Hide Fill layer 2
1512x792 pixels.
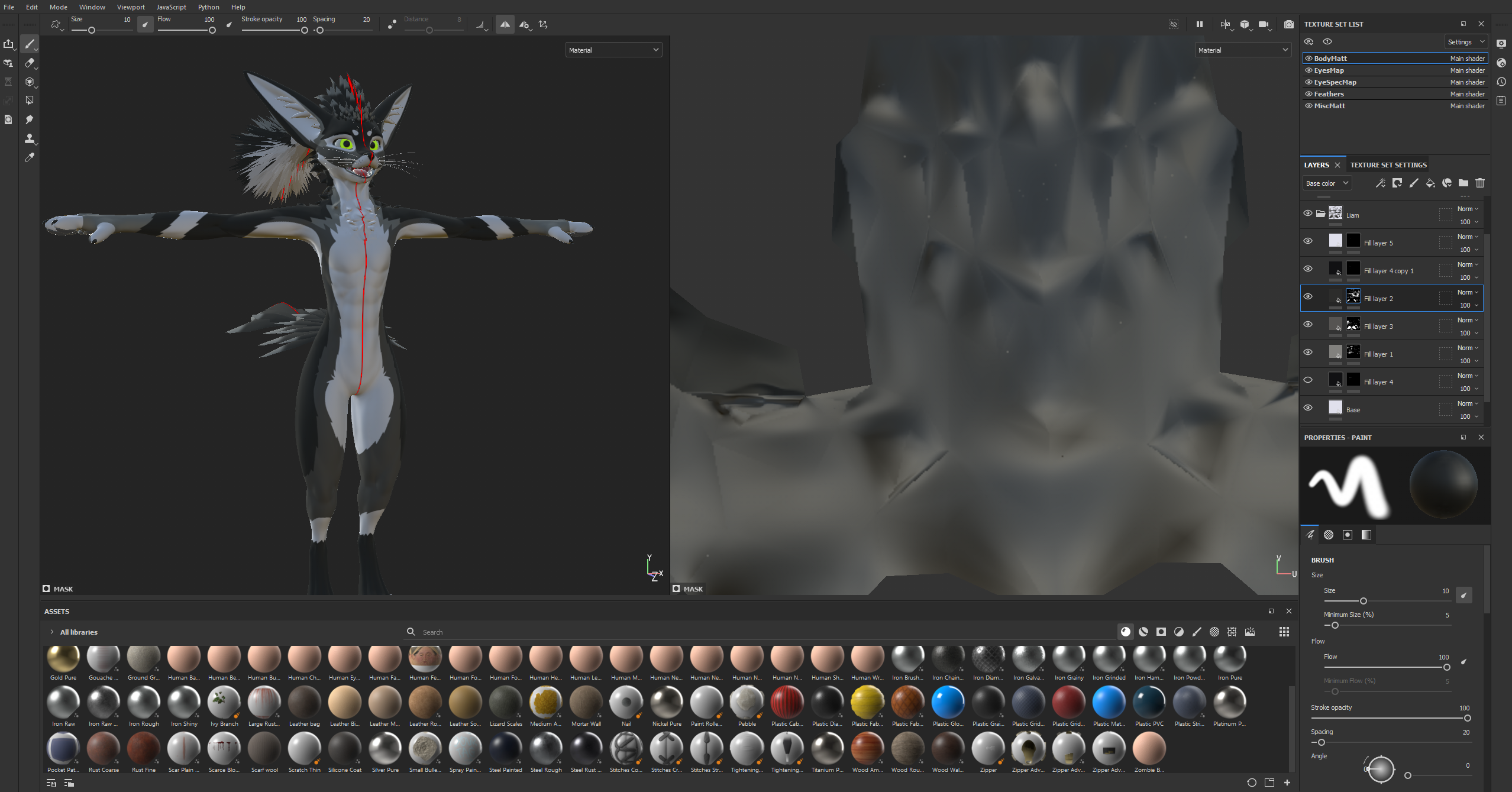pyautogui.click(x=1308, y=296)
